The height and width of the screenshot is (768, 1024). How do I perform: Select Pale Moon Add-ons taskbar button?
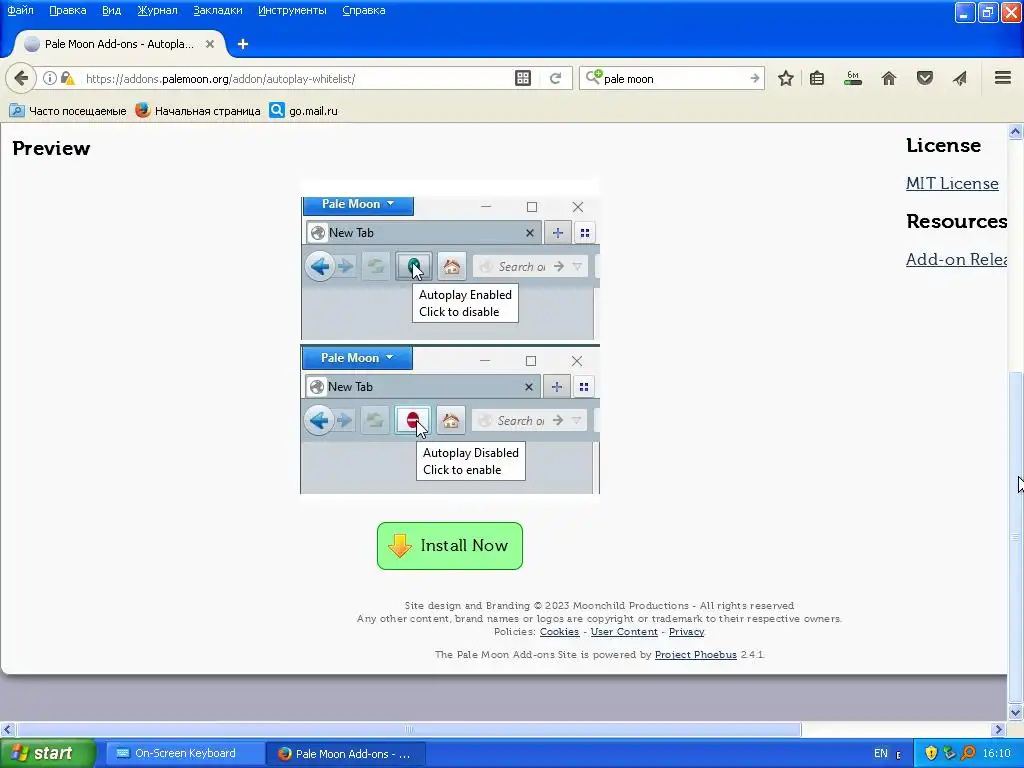point(346,754)
